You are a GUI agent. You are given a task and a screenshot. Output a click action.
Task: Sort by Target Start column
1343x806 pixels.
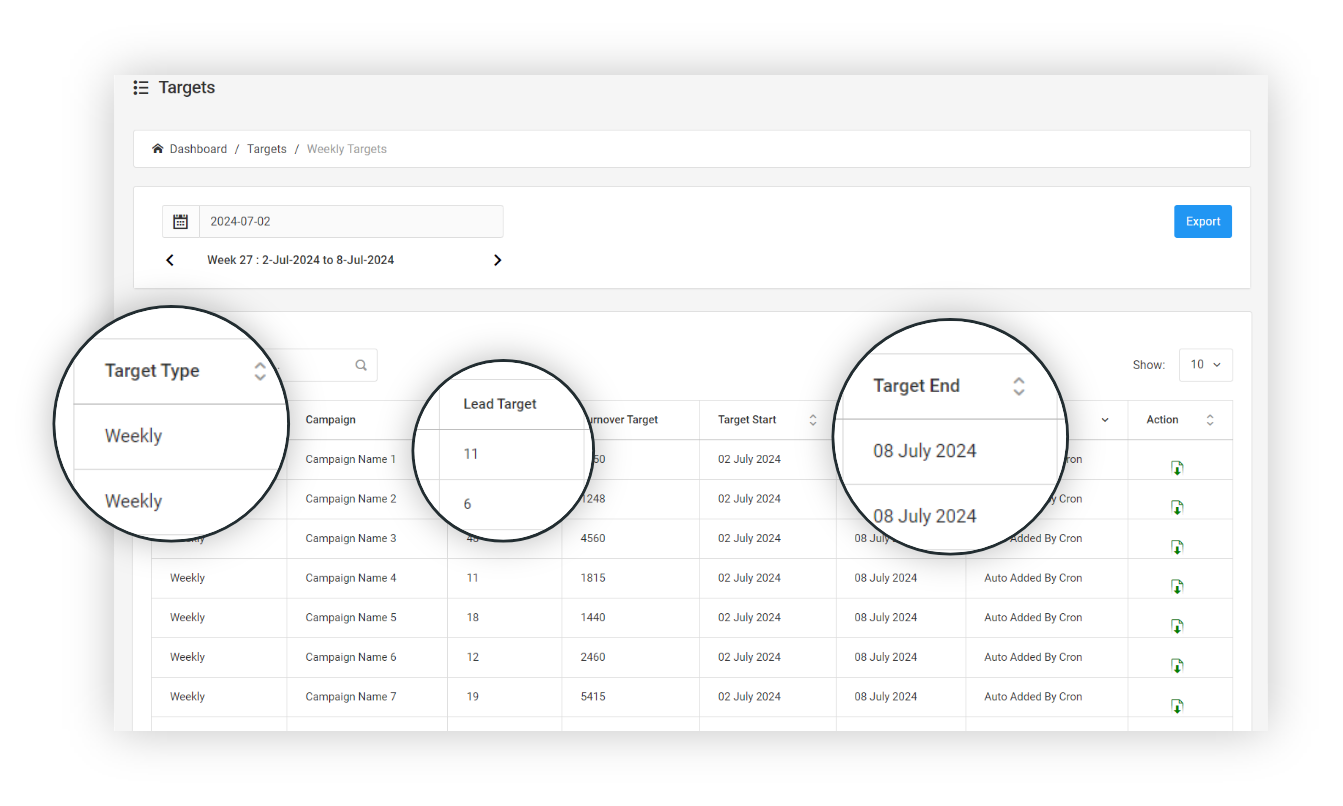[x=812, y=420]
